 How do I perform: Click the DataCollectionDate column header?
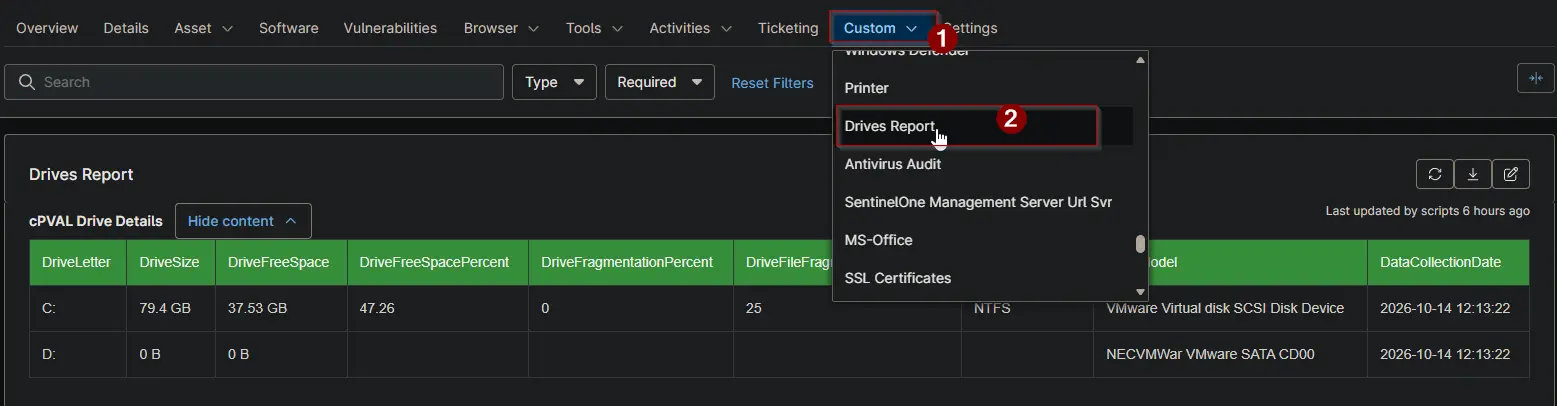[x=1448, y=262]
